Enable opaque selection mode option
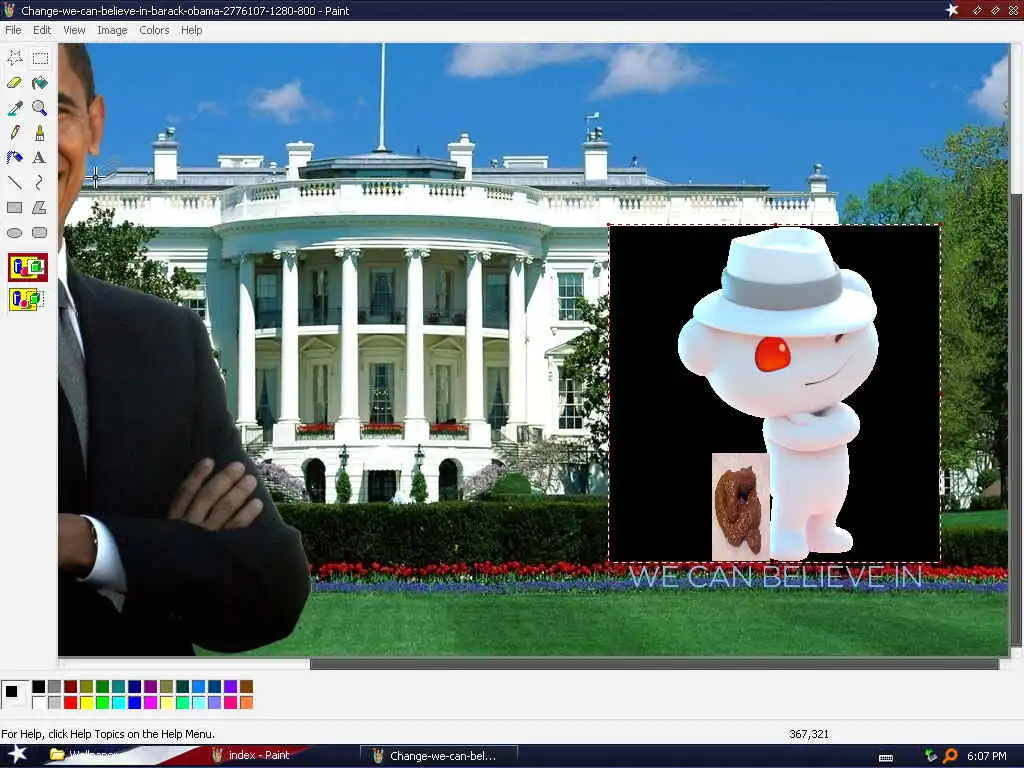Image resolution: width=1024 pixels, height=768 pixels. 27,268
